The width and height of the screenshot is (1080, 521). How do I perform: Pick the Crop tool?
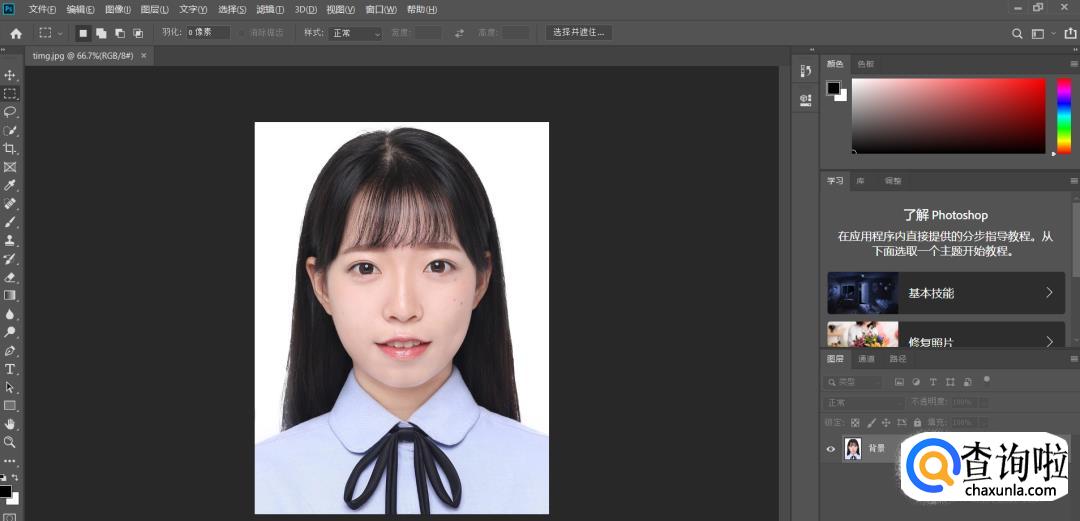10,148
